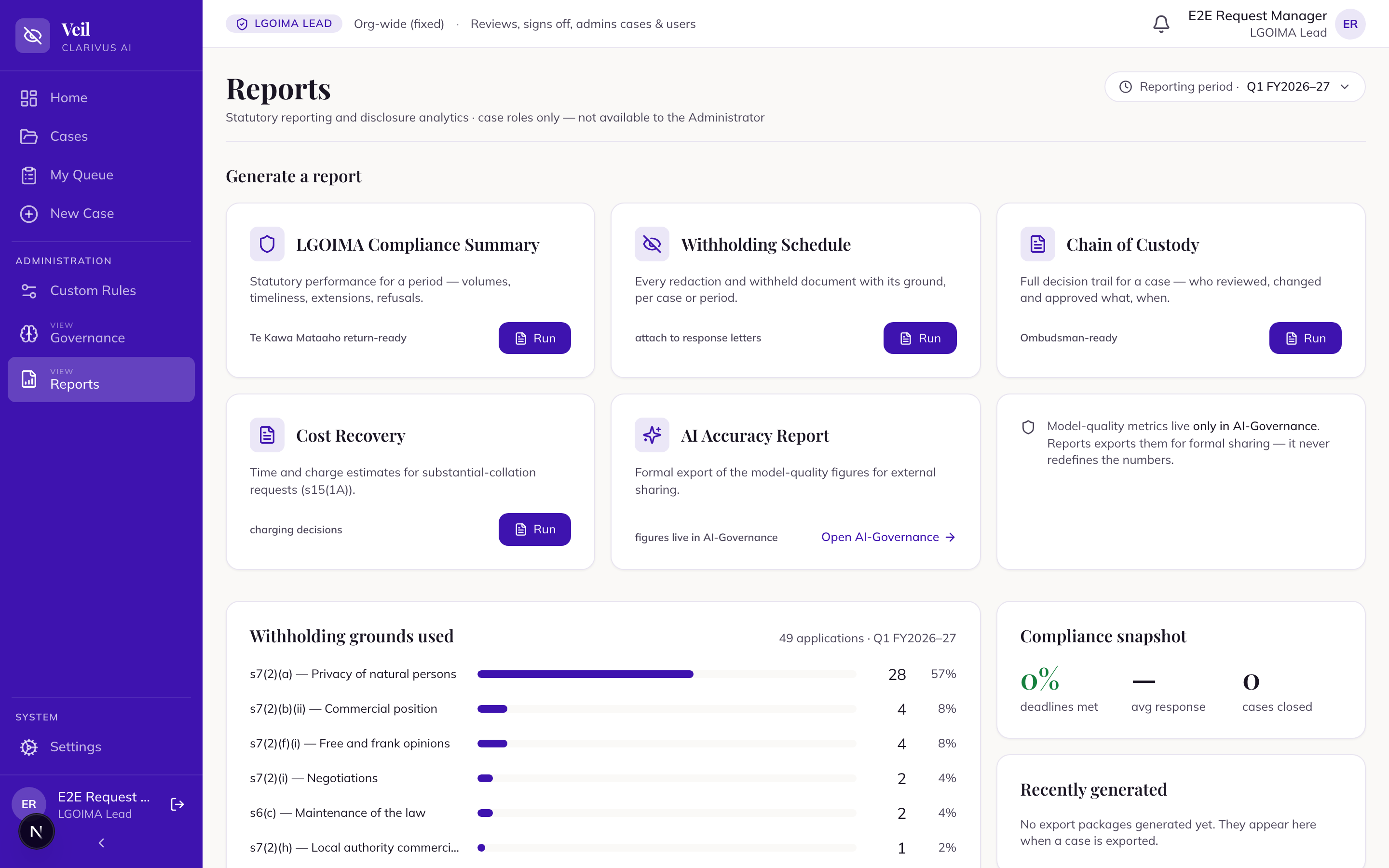Click the Cases folder icon
1389x868 pixels.
(29, 136)
